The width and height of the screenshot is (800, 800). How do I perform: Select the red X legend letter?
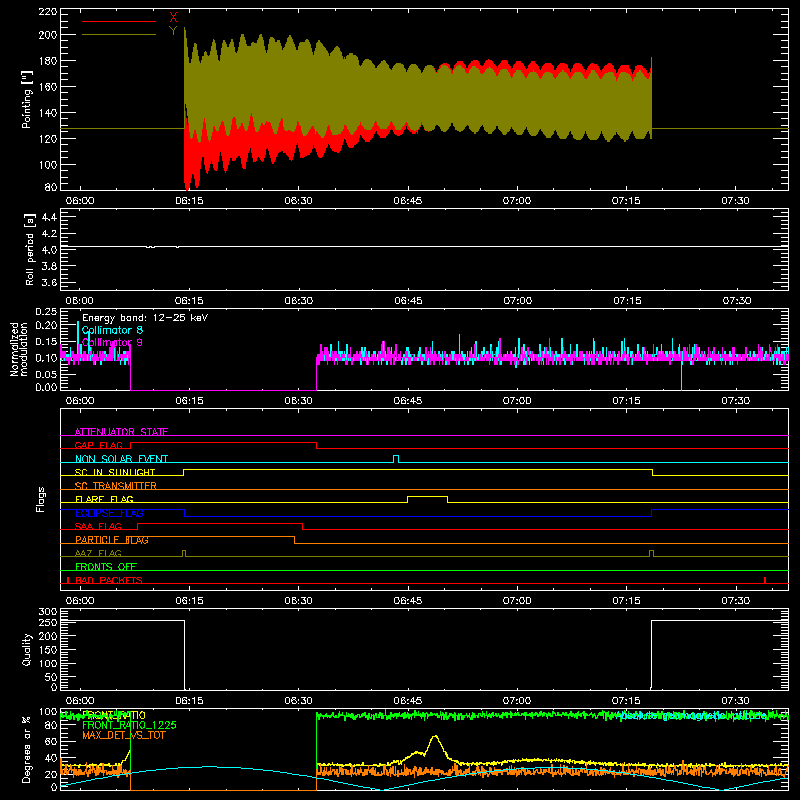pyautogui.click(x=173, y=18)
